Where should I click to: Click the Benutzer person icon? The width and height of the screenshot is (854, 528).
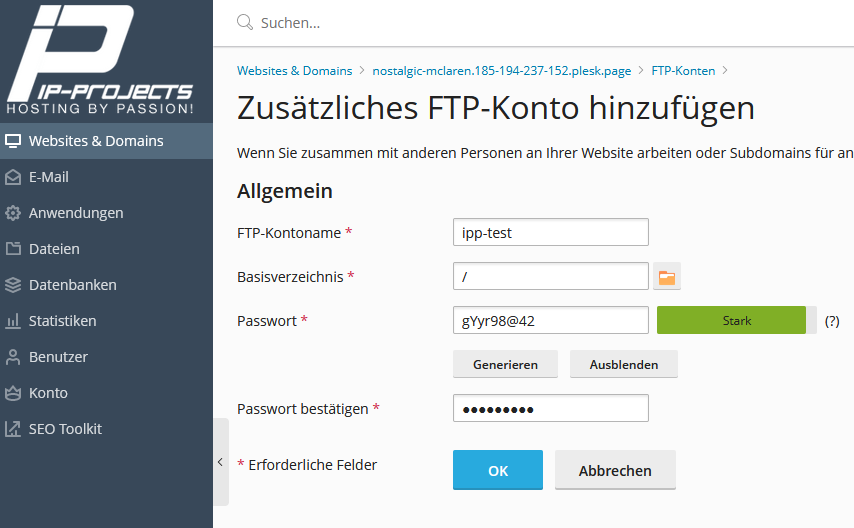(x=13, y=357)
